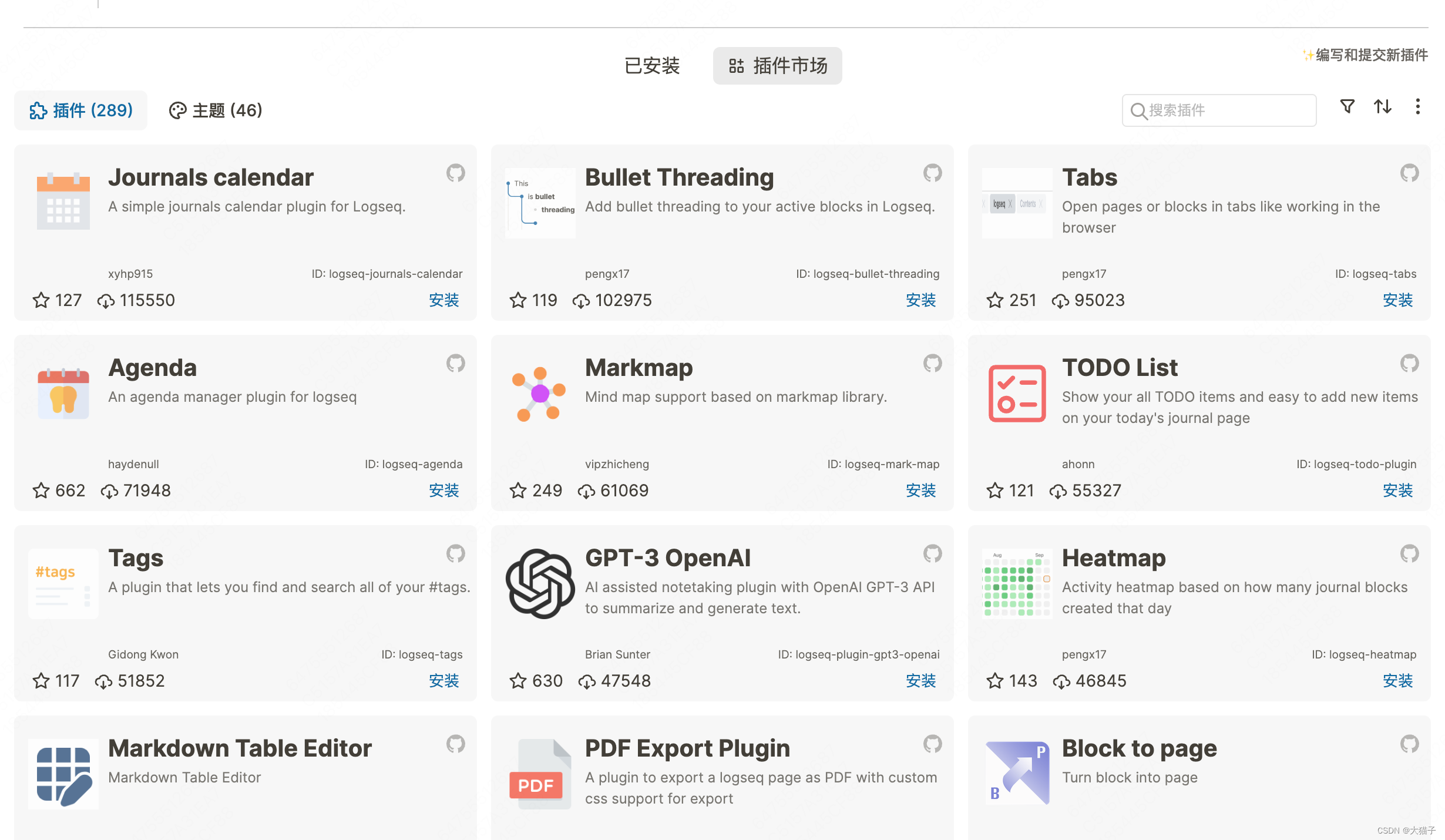The image size is (1445, 840).
Task: Open GitHub link for Bullet Threading
Action: (932, 173)
